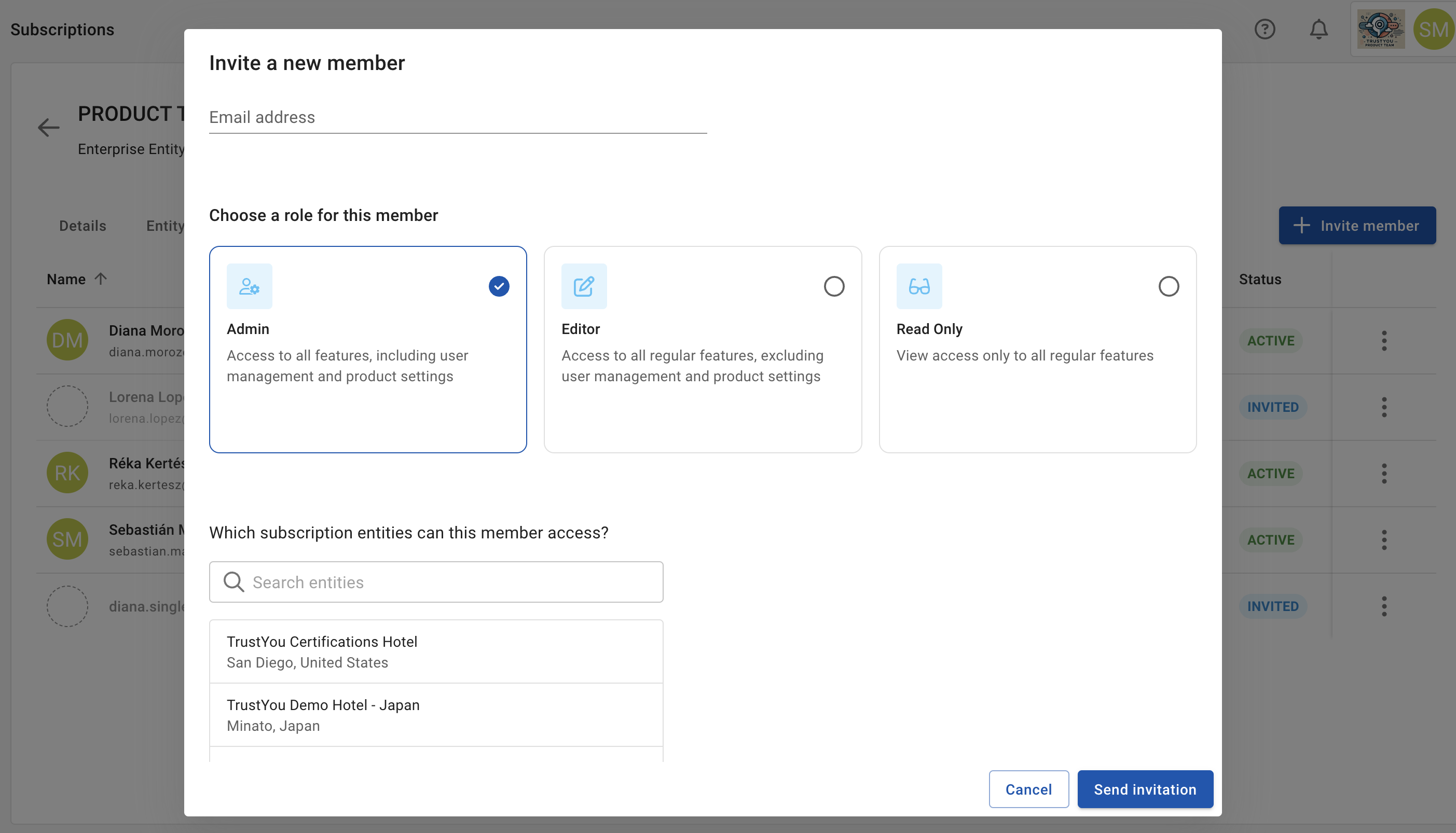Click the Admin role user-gear icon
The width and height of the screenshot is (1456, 833).
point(250,286)
